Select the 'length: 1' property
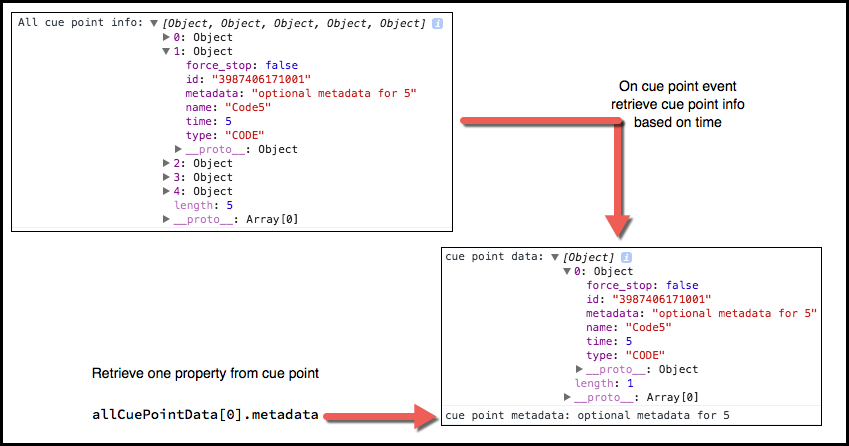The height and width of the screenshot is (446, 849). [603, 383]
